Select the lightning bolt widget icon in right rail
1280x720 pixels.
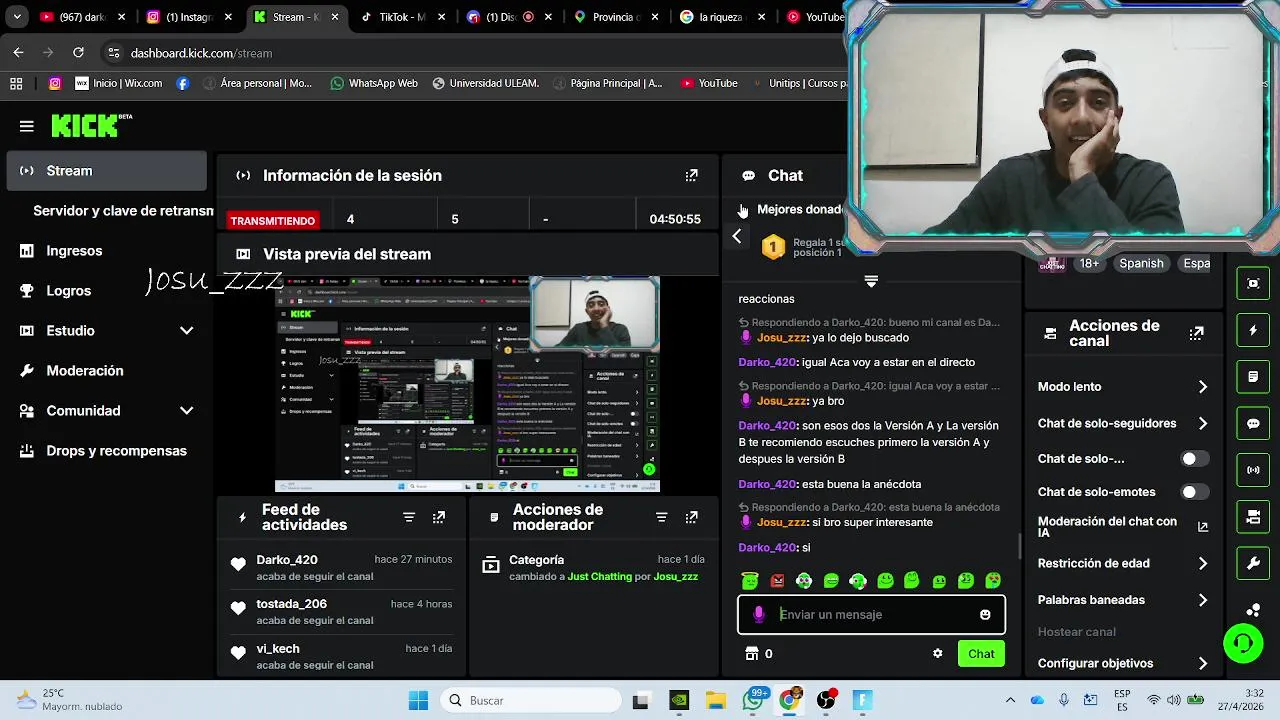click(1253, 330)
